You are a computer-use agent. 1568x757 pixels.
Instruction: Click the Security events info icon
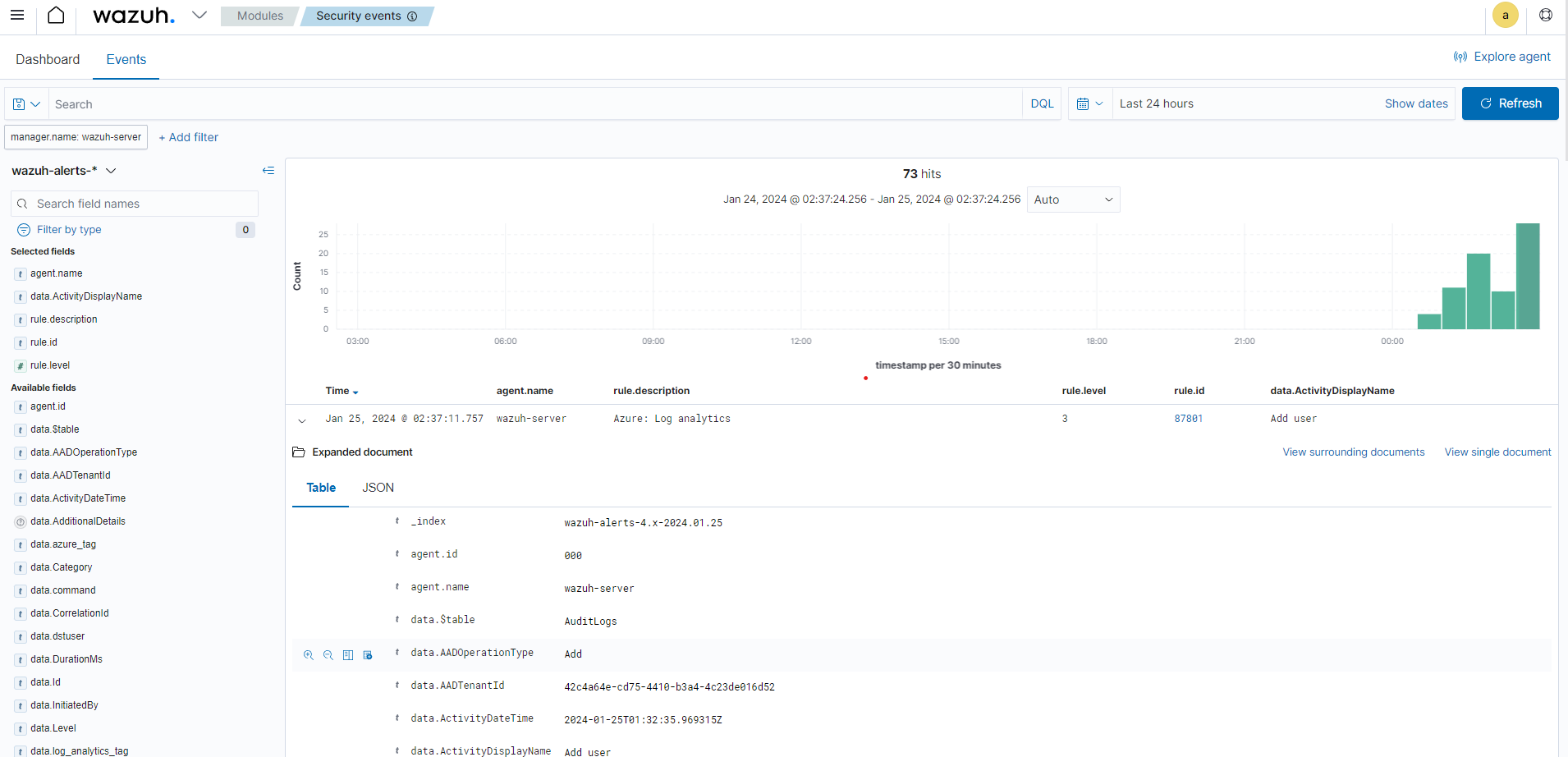(x=412, y=16)
